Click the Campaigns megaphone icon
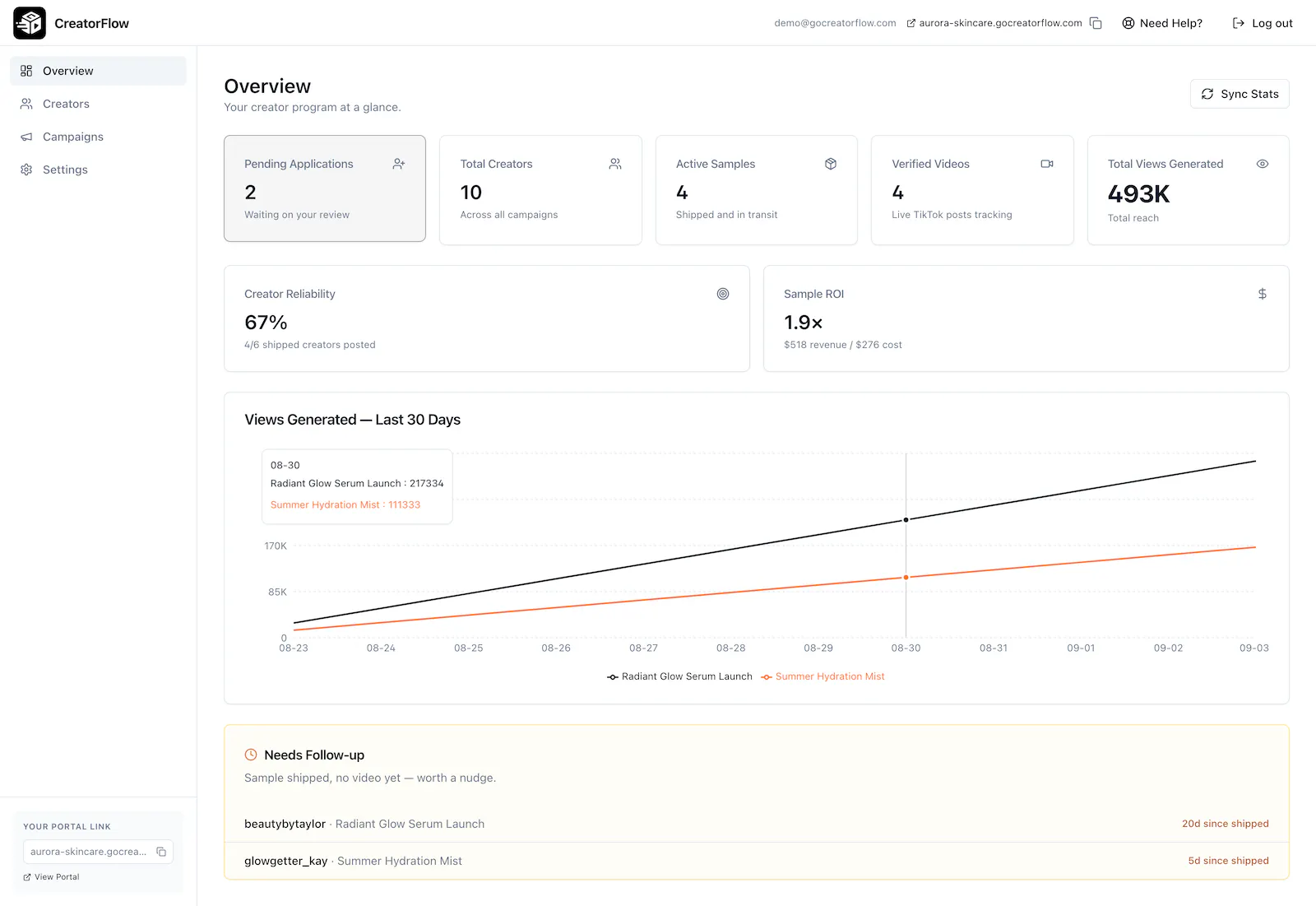 click(26, 137)
